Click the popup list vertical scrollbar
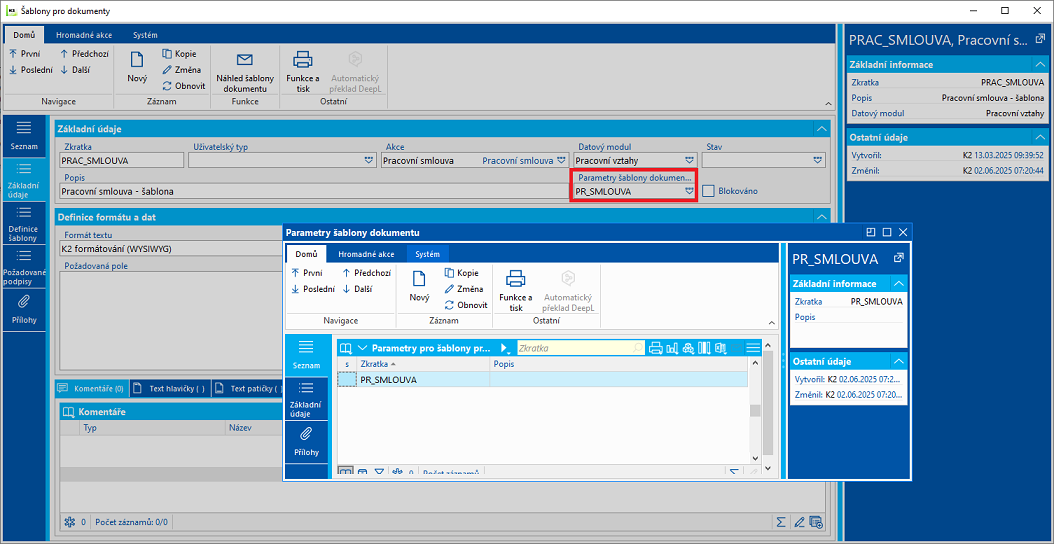1054x544 pixels. click(756, 411)
